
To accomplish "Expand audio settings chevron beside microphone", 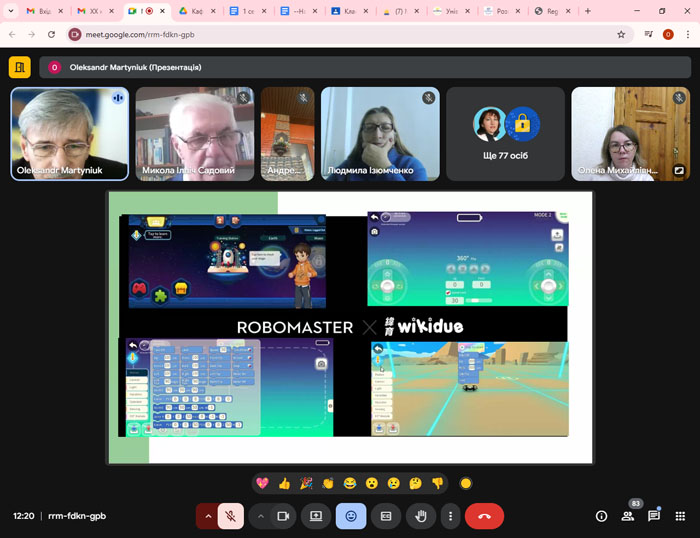I will tap(208, 516).
